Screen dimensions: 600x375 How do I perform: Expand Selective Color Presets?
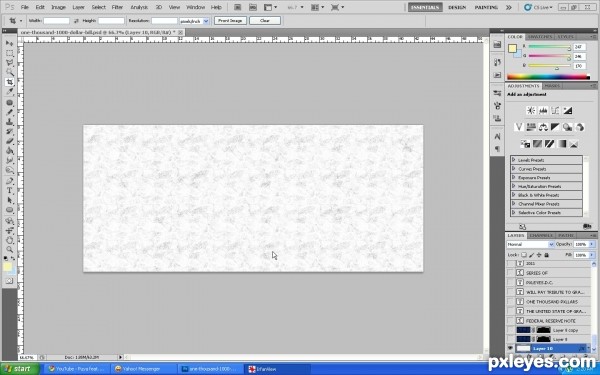pos(514,212)
